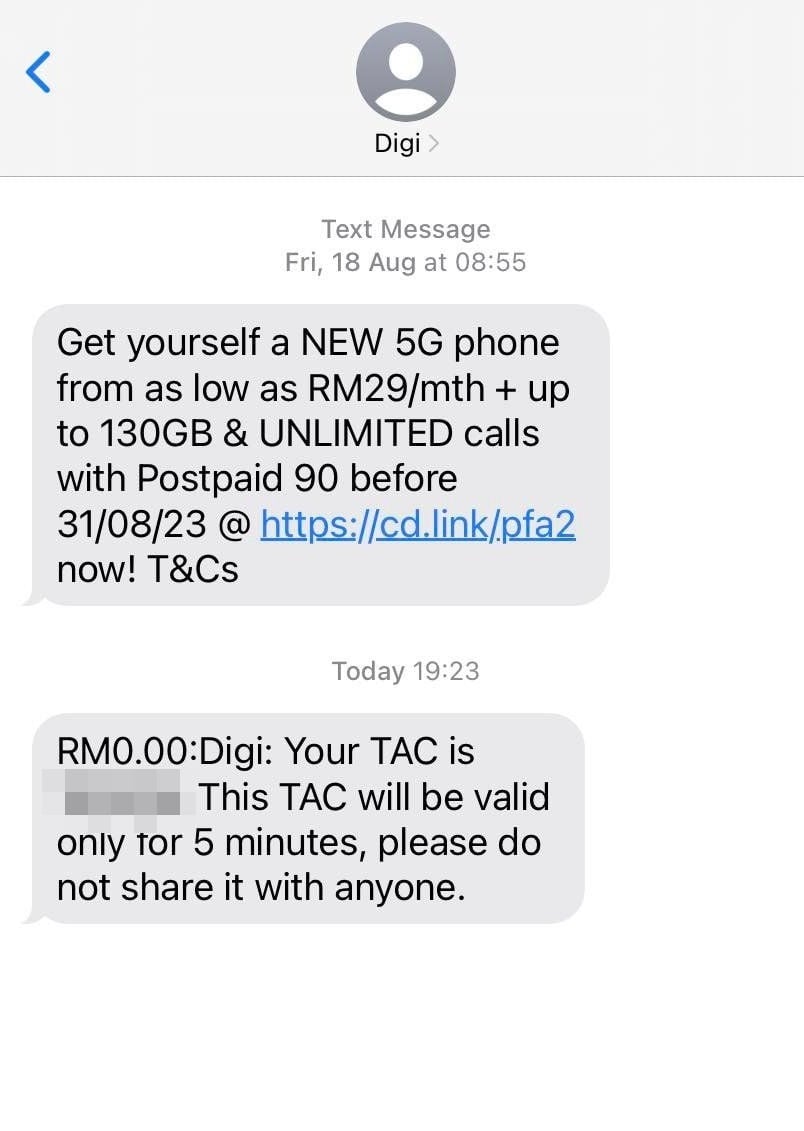Click the T&Cs text in promo message

click(x=193, y=570)
